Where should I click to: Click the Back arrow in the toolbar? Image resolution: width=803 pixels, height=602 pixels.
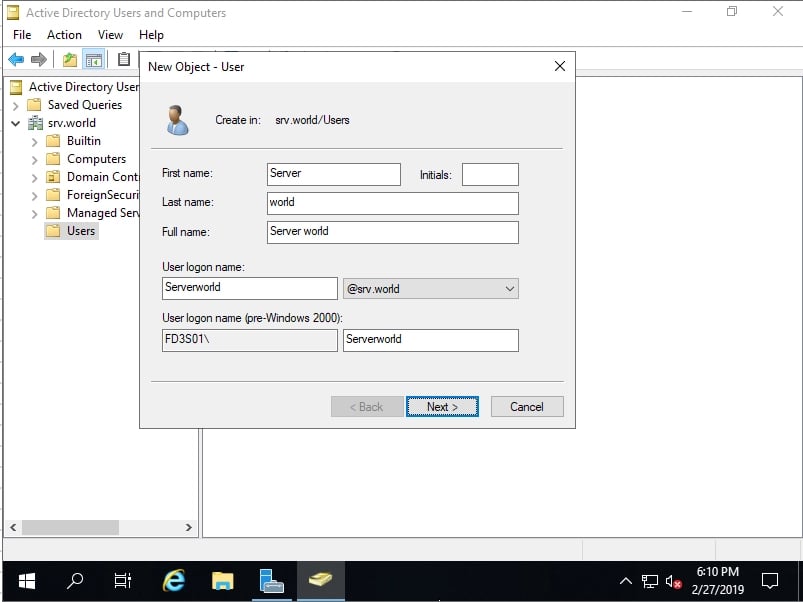pos(16,60)
